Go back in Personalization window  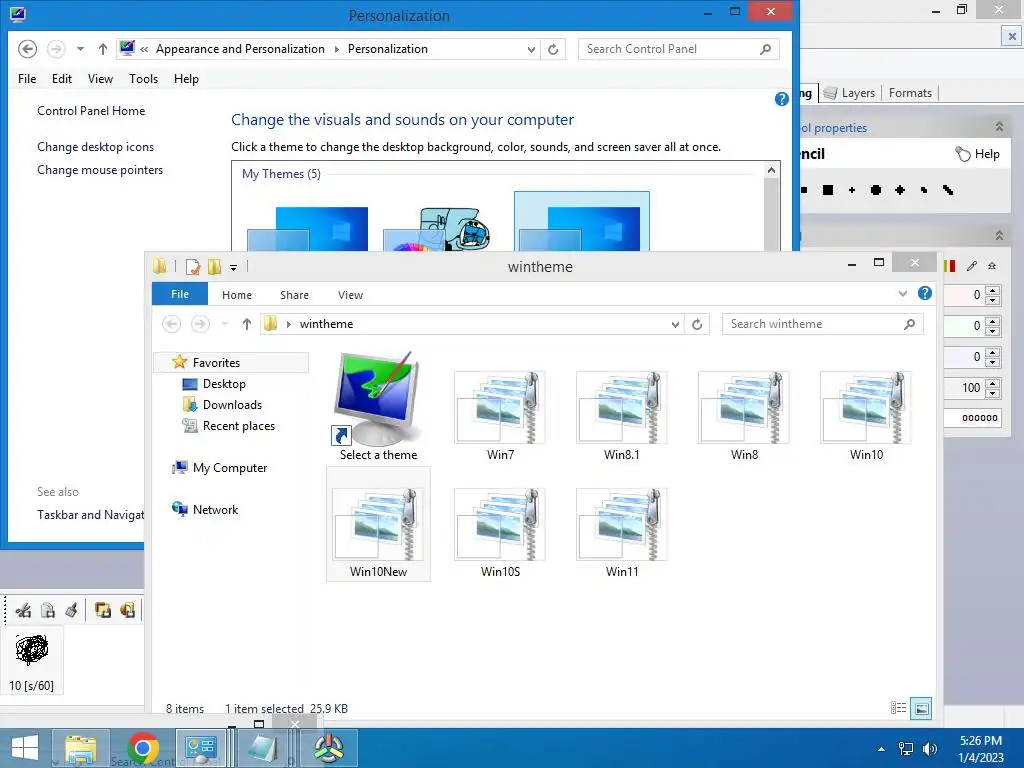27,49
